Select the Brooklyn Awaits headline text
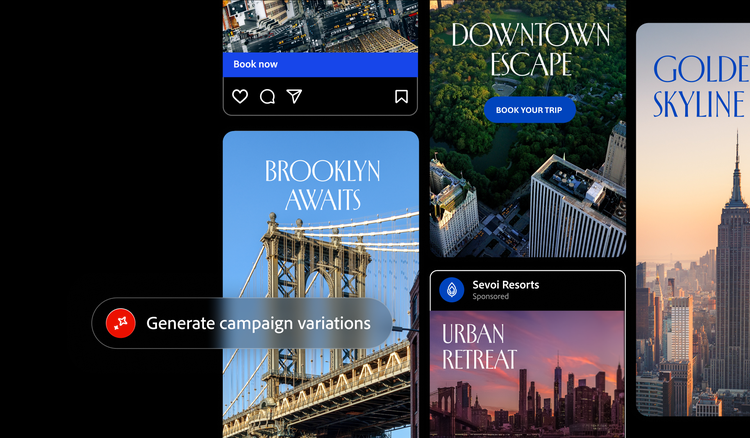Image resolution: width=750 pixels, height=438 pixels. pyautogui.click(x=320, y=186)
